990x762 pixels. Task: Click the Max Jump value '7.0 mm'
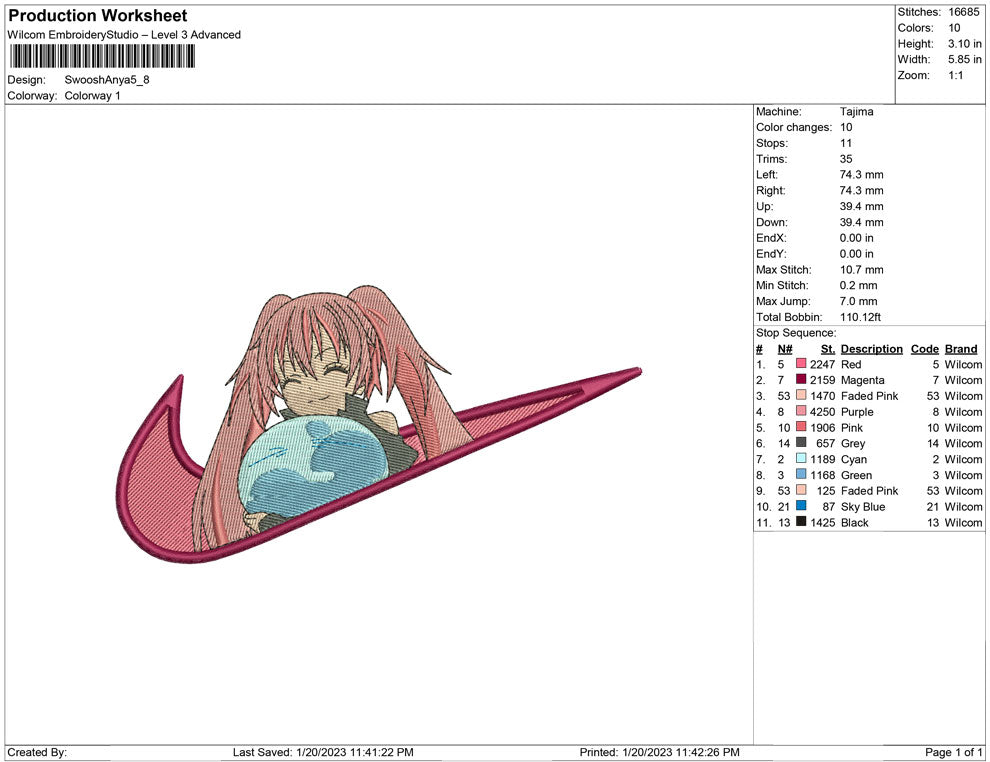[858, 301]
